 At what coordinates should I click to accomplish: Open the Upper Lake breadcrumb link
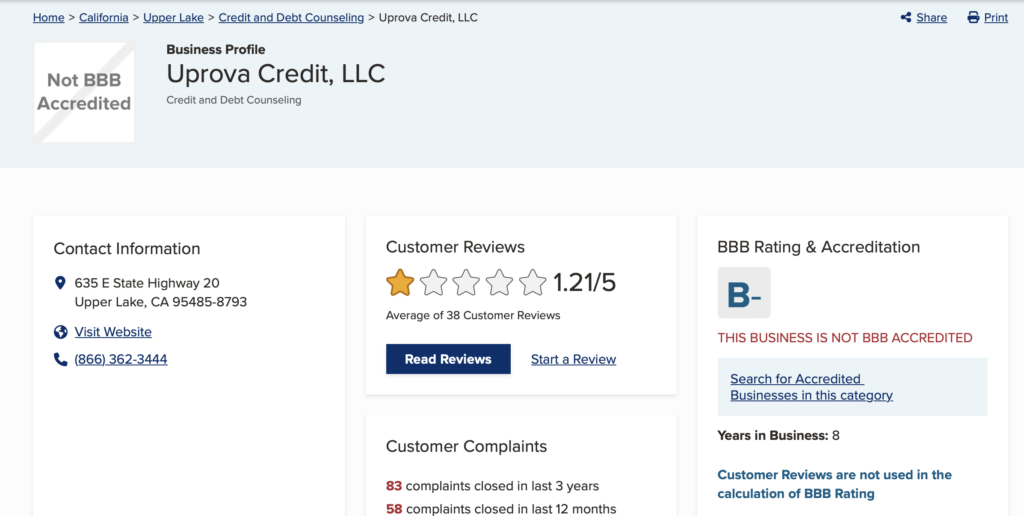pyautogui.click(x=174, y=18)
